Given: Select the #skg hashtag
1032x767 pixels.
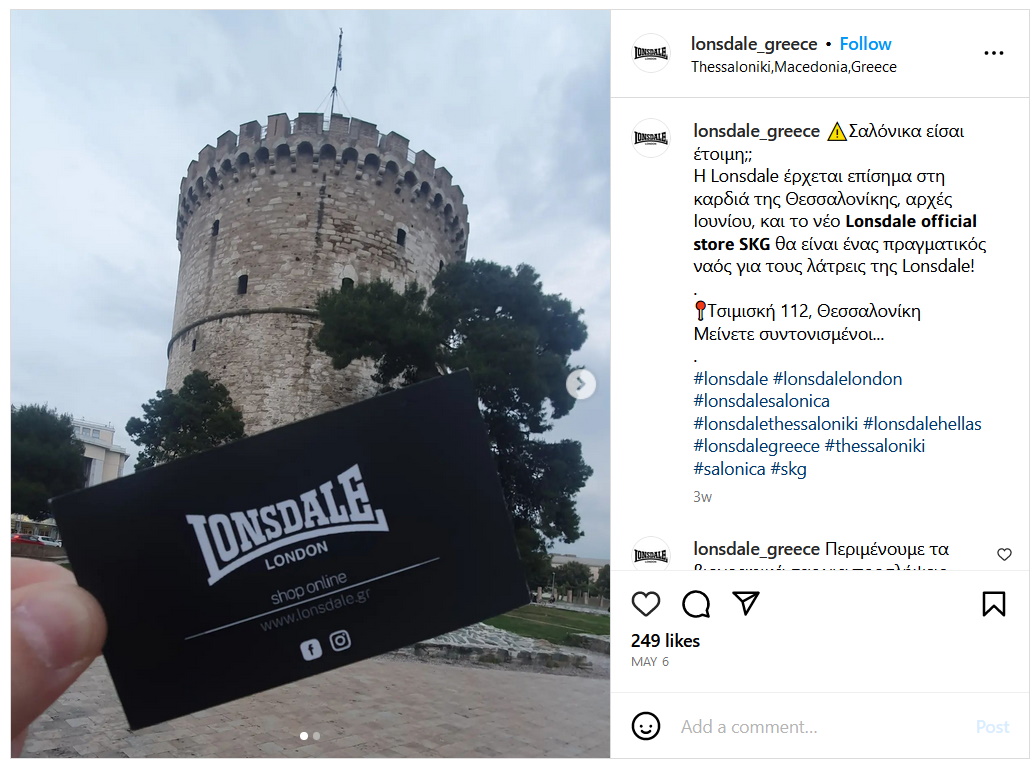Looking at the screenshot, I should pyautogui.click(x=788, y=469).
